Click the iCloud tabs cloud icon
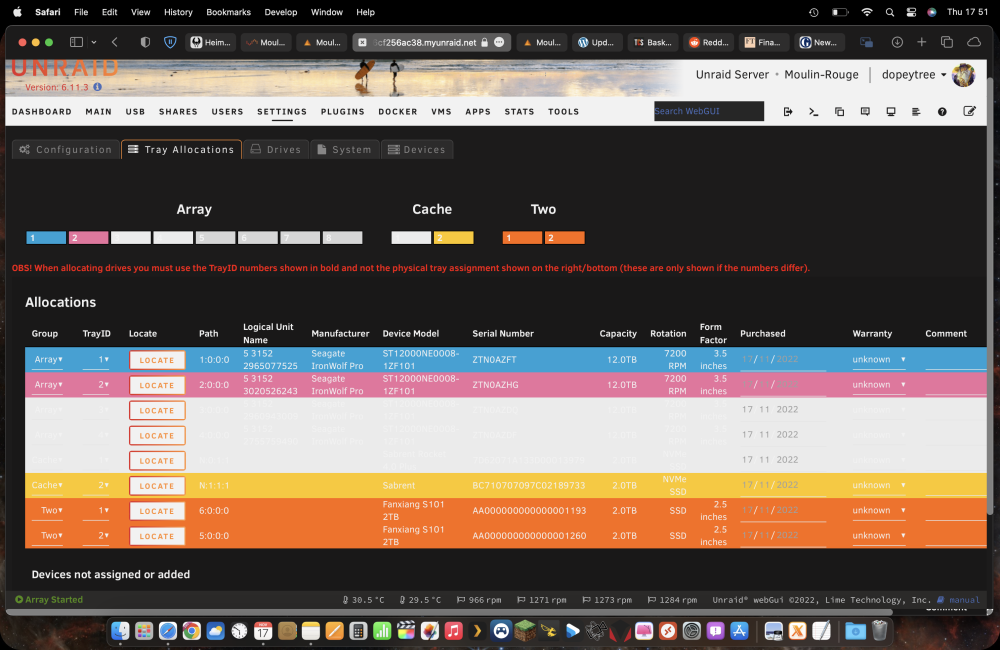Viewport: 1000px width, 650px height. (974, 42)
